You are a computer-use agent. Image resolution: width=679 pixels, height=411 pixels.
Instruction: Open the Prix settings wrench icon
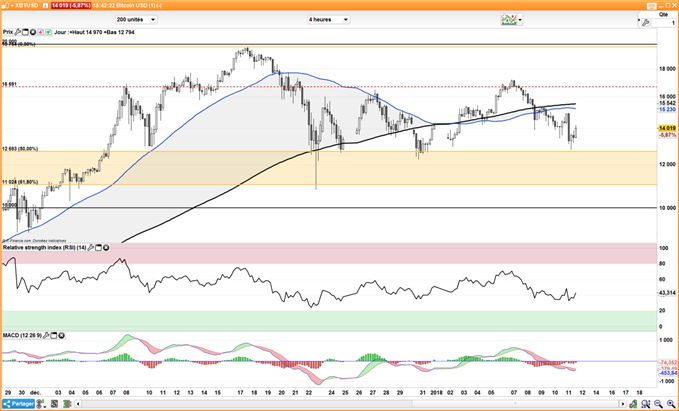[18, 32]
